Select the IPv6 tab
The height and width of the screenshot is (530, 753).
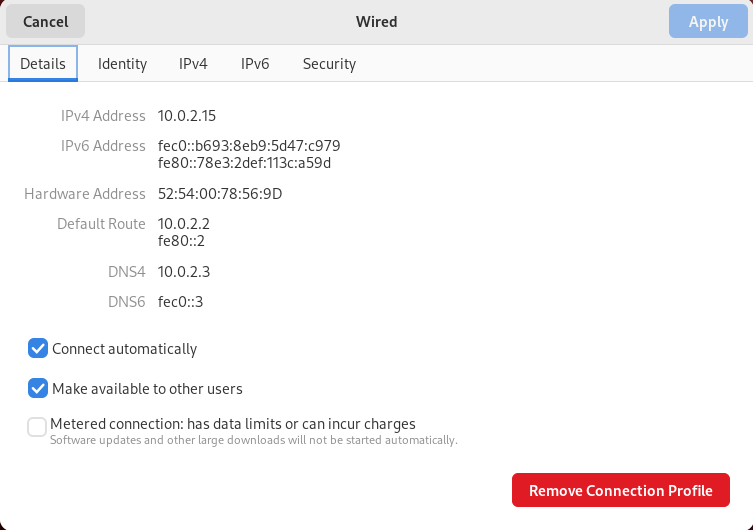coord(255,63)
